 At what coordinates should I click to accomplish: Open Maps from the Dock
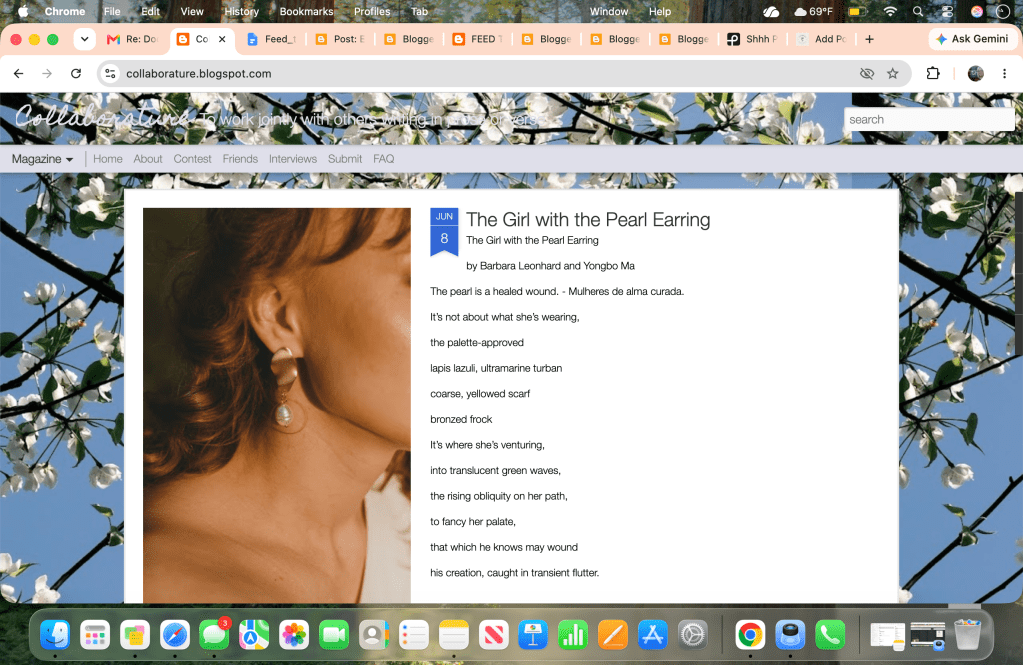coord(254,634)
